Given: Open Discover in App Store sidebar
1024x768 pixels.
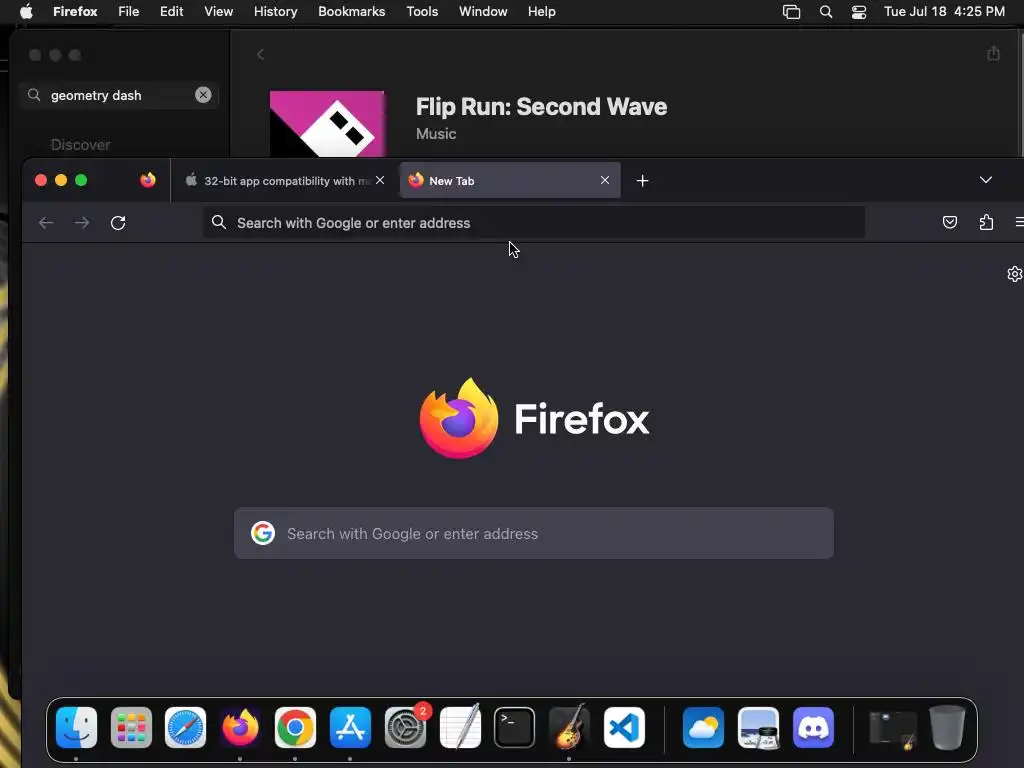Looking at the screenshot, I should click(x=80, y=145).
